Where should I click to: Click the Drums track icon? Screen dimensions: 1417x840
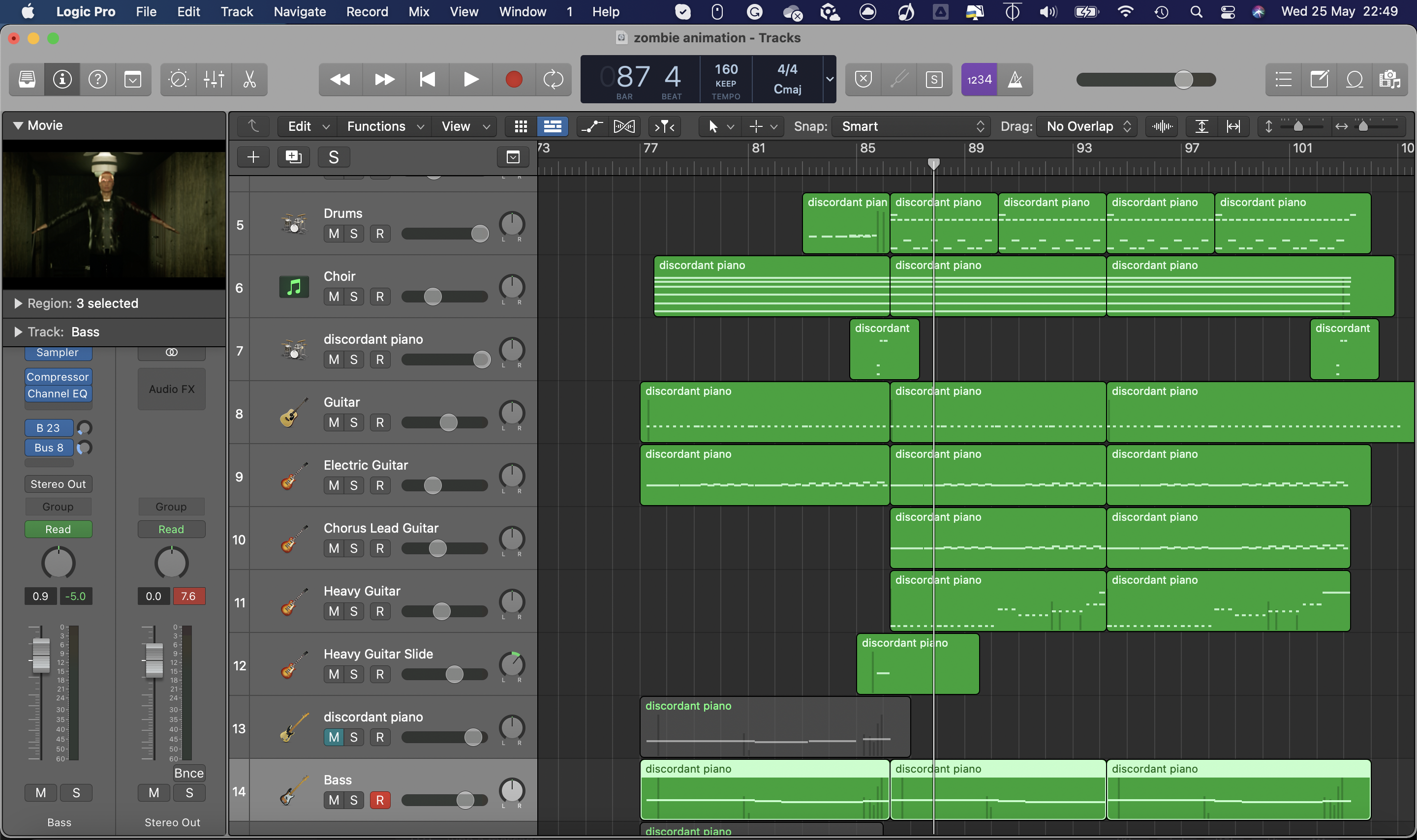[x=294, y=224]
